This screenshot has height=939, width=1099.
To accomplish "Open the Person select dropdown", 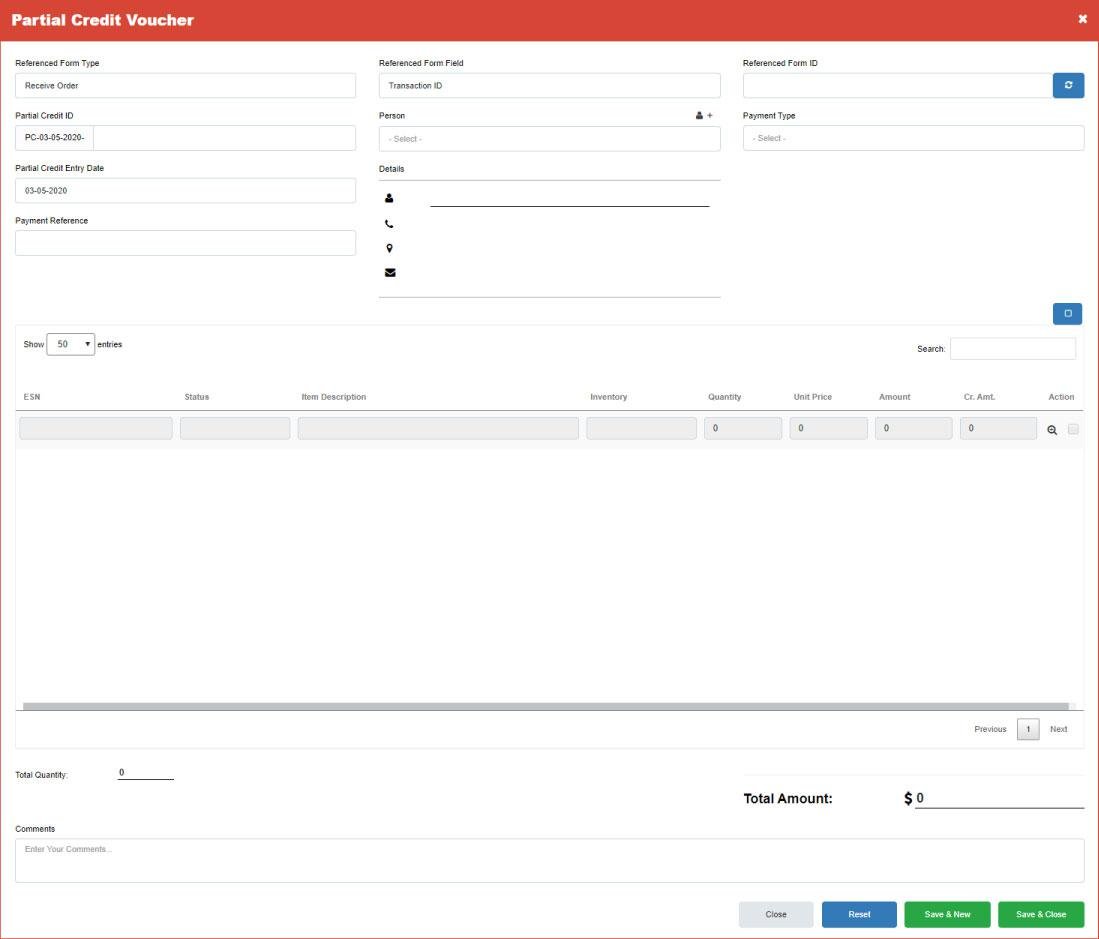I will (x=549, y=139).
